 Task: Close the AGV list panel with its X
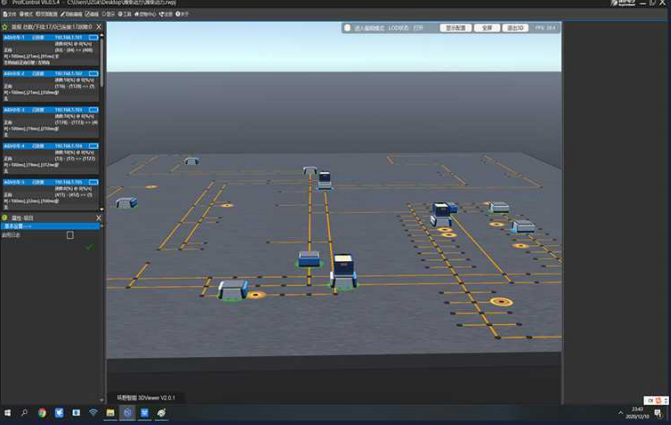click(x=98, y=29)
